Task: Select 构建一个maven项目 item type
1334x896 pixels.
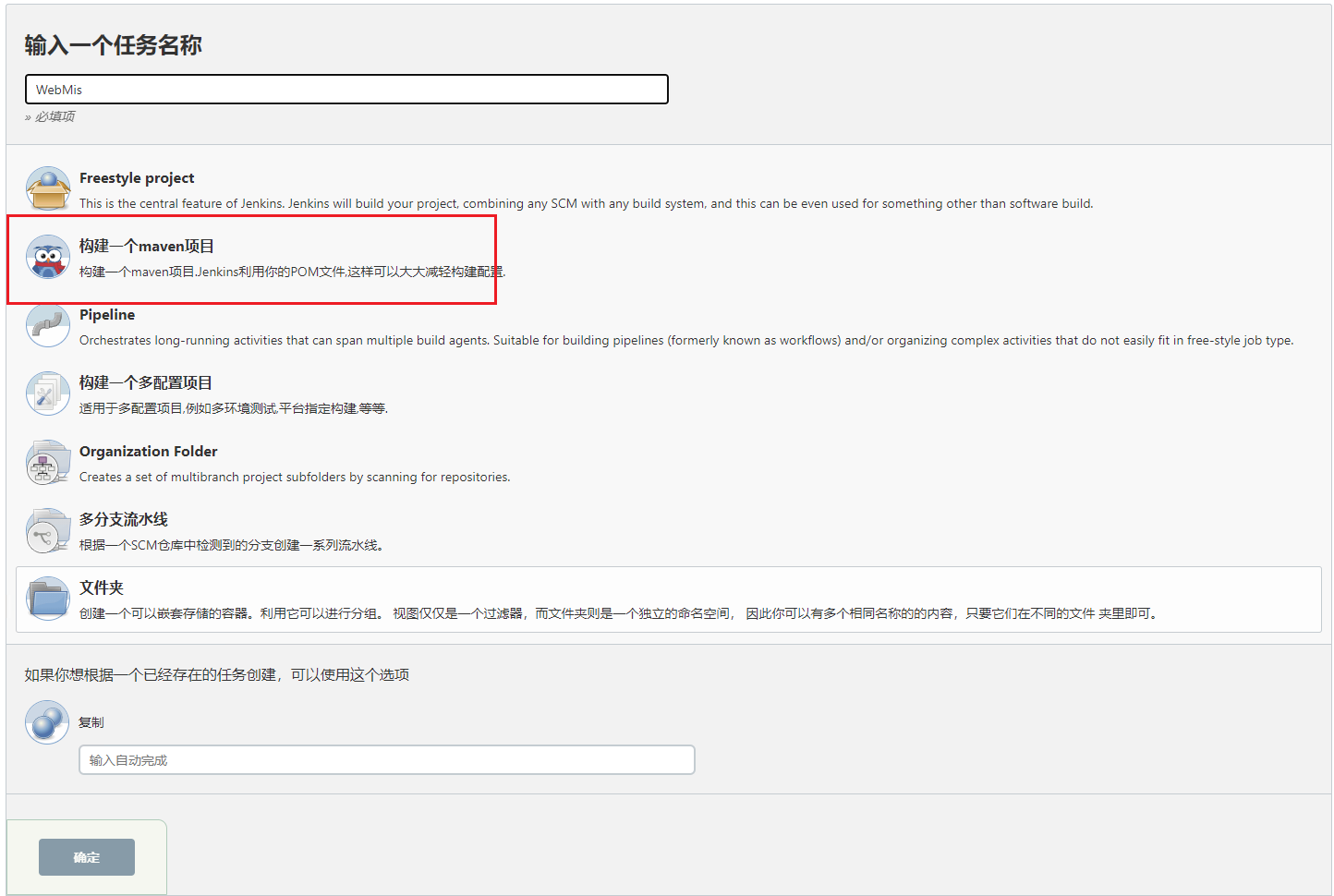Action: pos(147,246)
